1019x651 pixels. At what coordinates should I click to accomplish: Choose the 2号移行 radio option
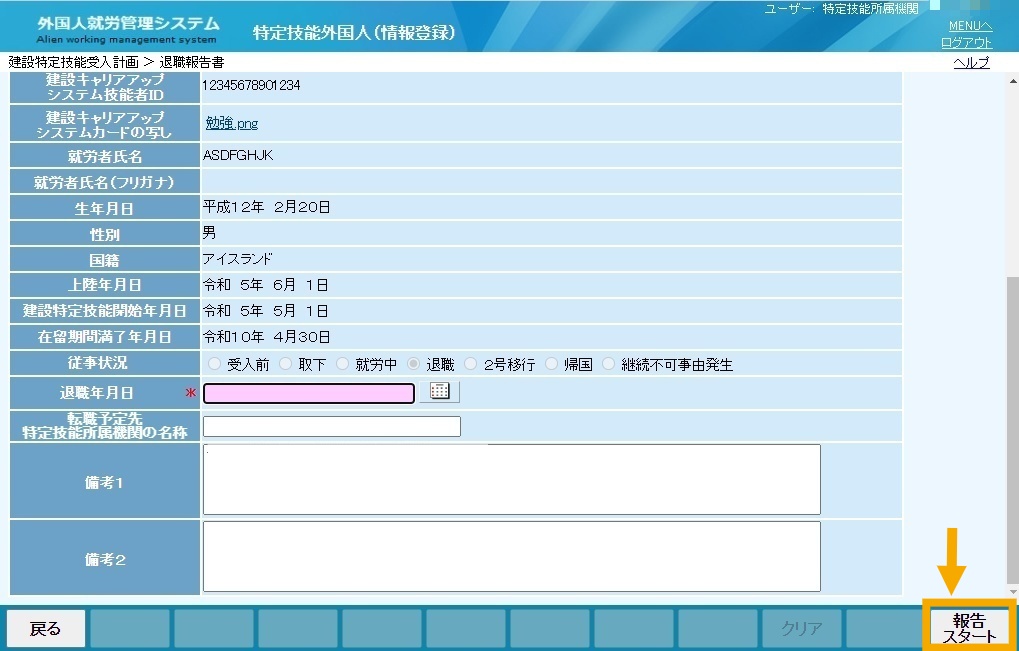pyautogui.click(x=471, y=364)
